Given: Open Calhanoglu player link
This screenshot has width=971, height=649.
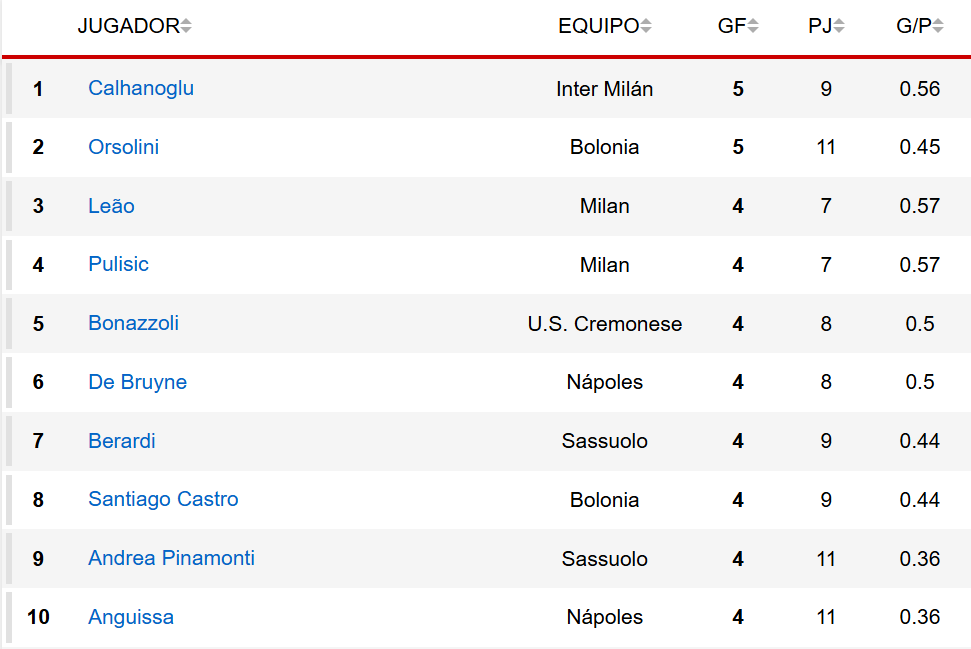Looking at the screenshot, I should [141, 88].
